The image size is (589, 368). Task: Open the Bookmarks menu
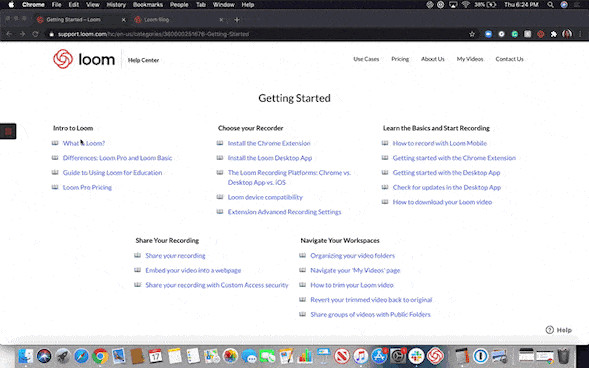(148, 5)
